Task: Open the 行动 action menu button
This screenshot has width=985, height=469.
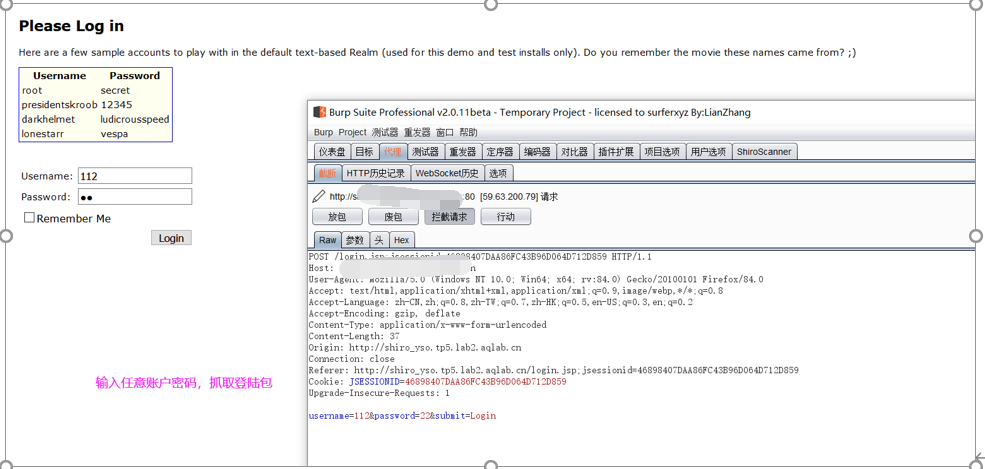Action: (506, 217)
